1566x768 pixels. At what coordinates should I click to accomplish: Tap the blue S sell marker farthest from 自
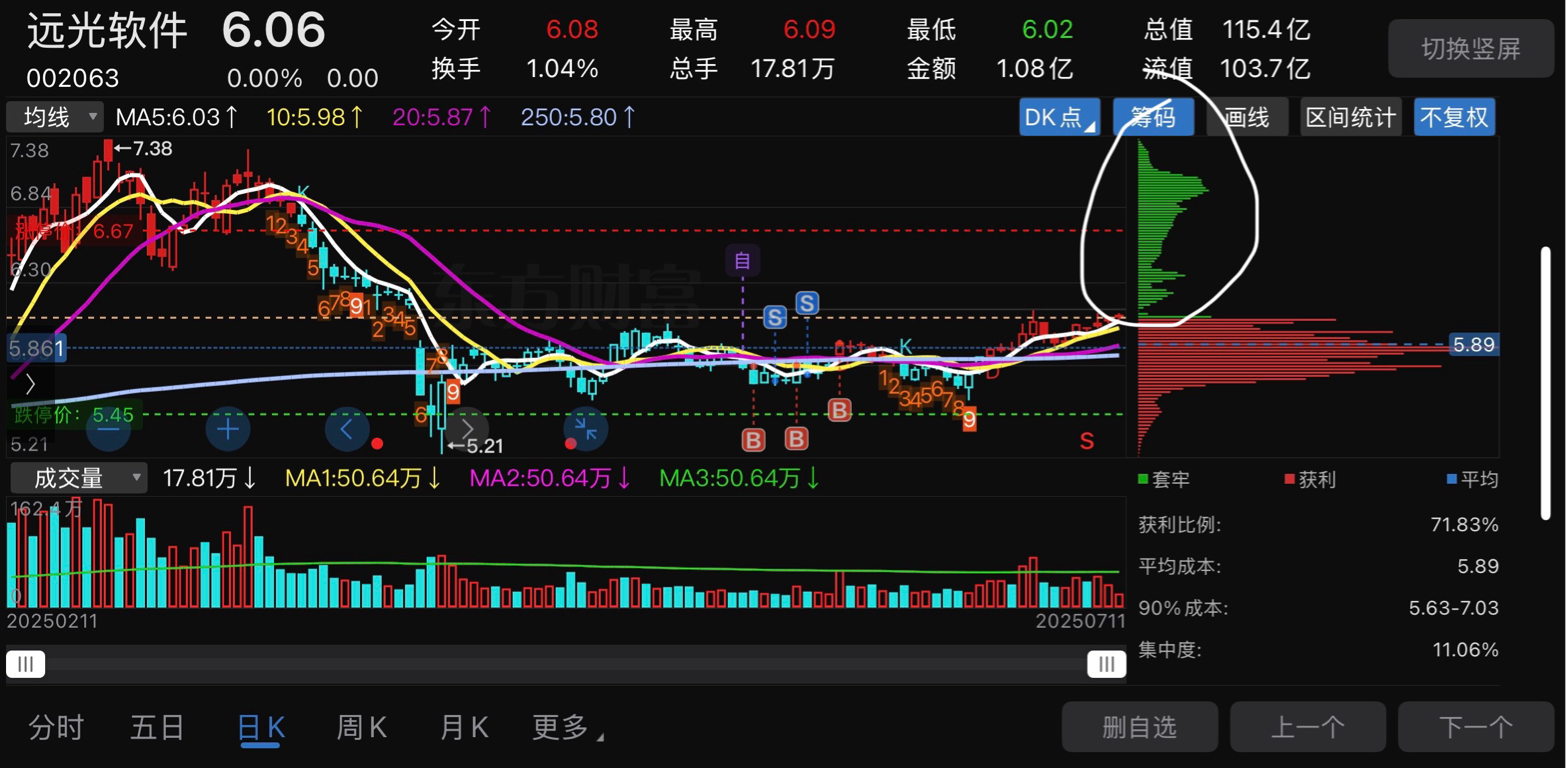[x=807, y=302]
